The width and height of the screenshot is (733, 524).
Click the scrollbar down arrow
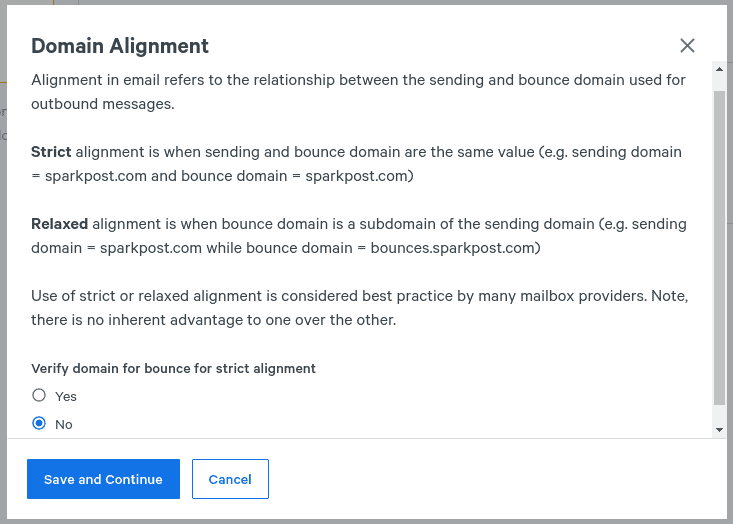(719, 430)
